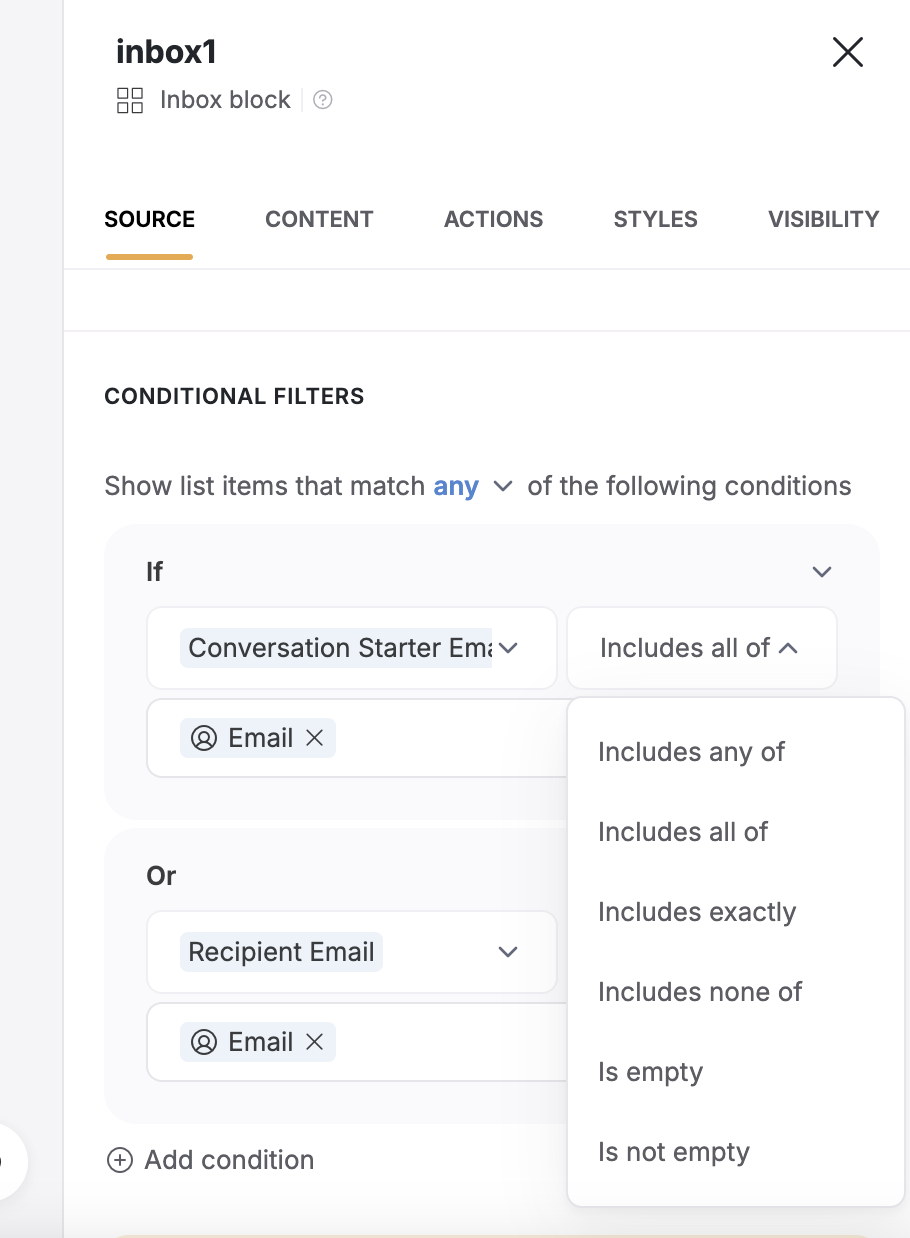Collapse the If condition chevron
Image resolution: width=910 pixels, height=1238 pixels.
(x=822, y=572)
